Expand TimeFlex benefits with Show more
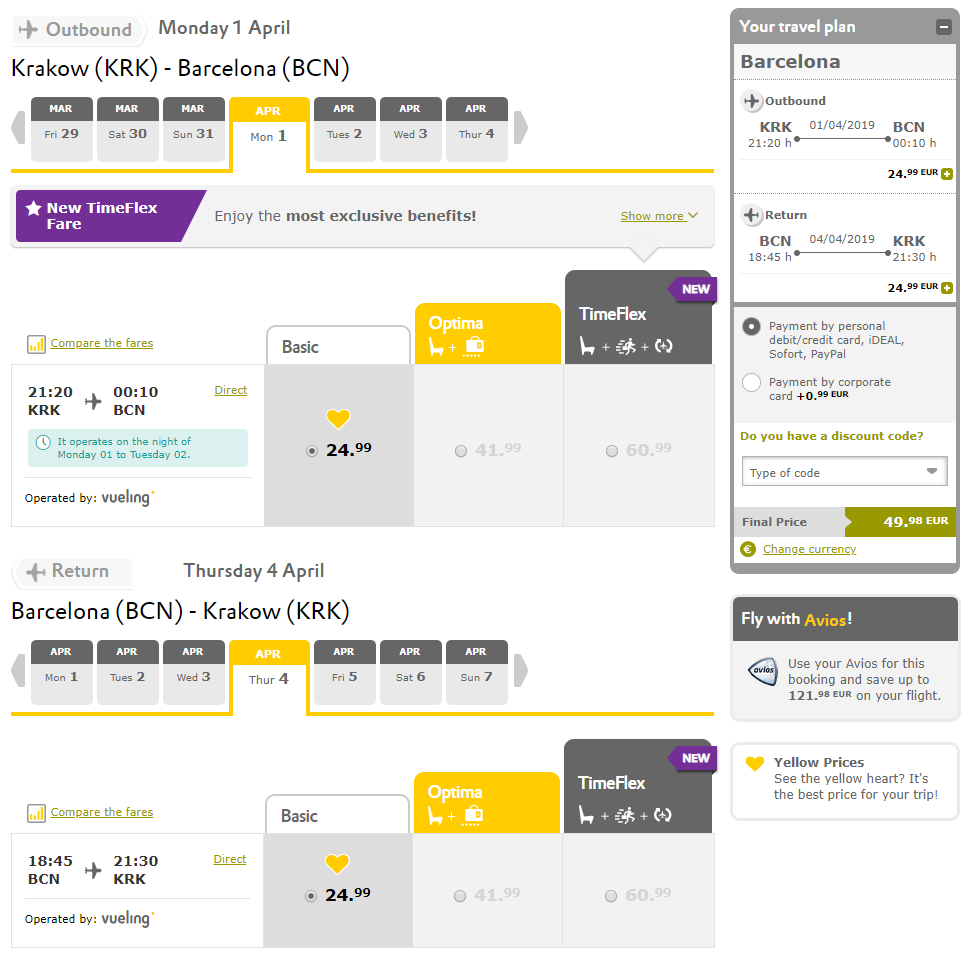The image size is (973, 956). (658, 216)
